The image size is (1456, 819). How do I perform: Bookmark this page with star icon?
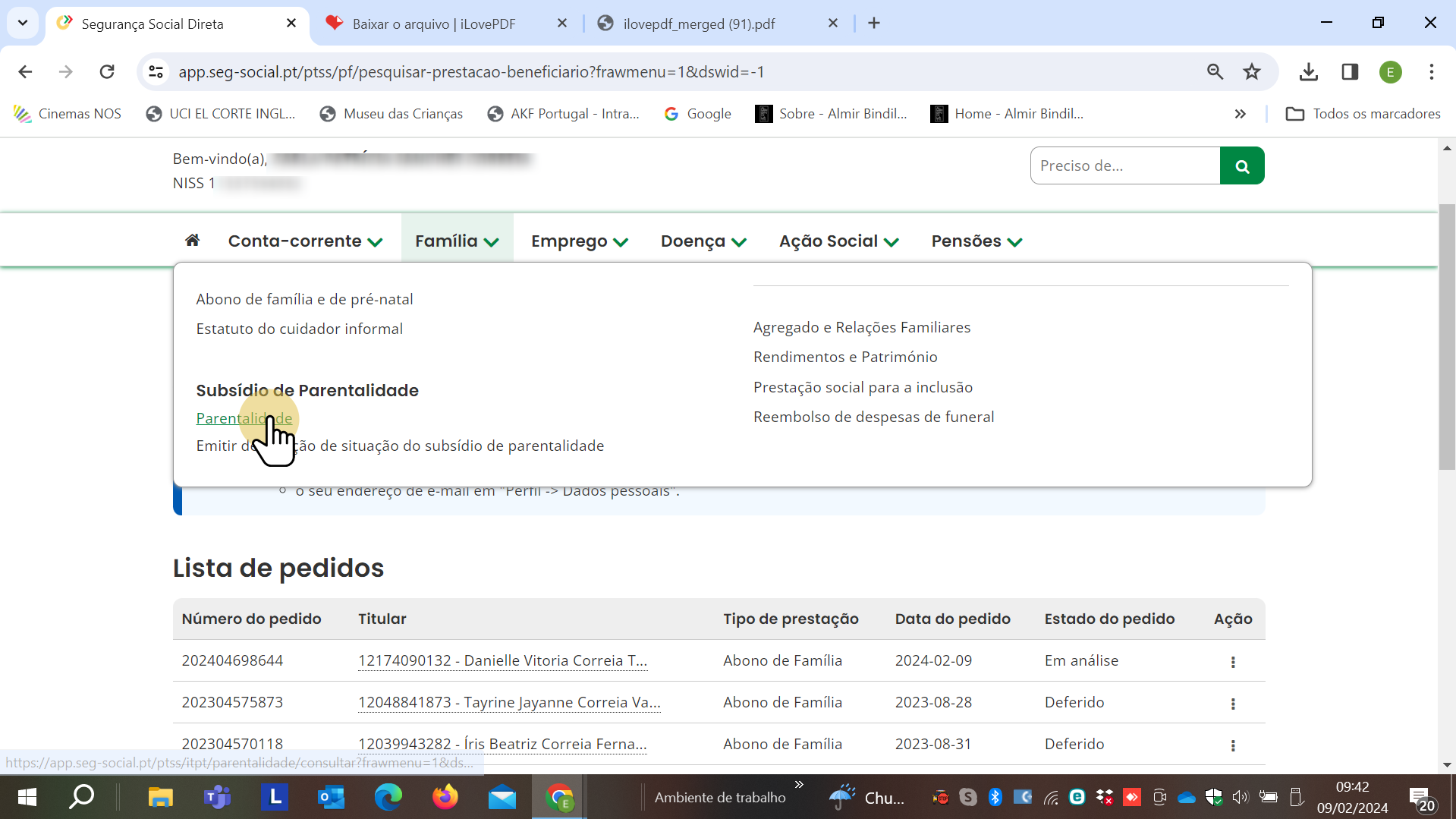point(1251,72)
